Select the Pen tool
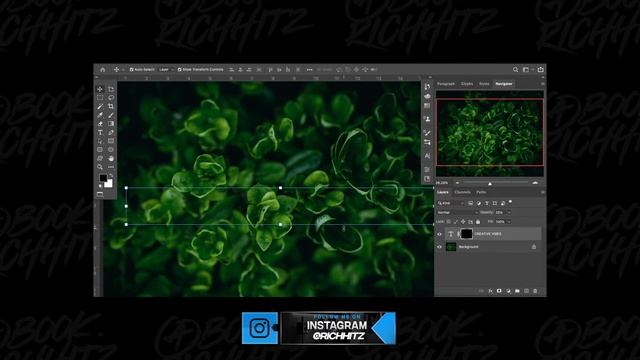Screen dimensions: 640x360 tap(111, 133)
